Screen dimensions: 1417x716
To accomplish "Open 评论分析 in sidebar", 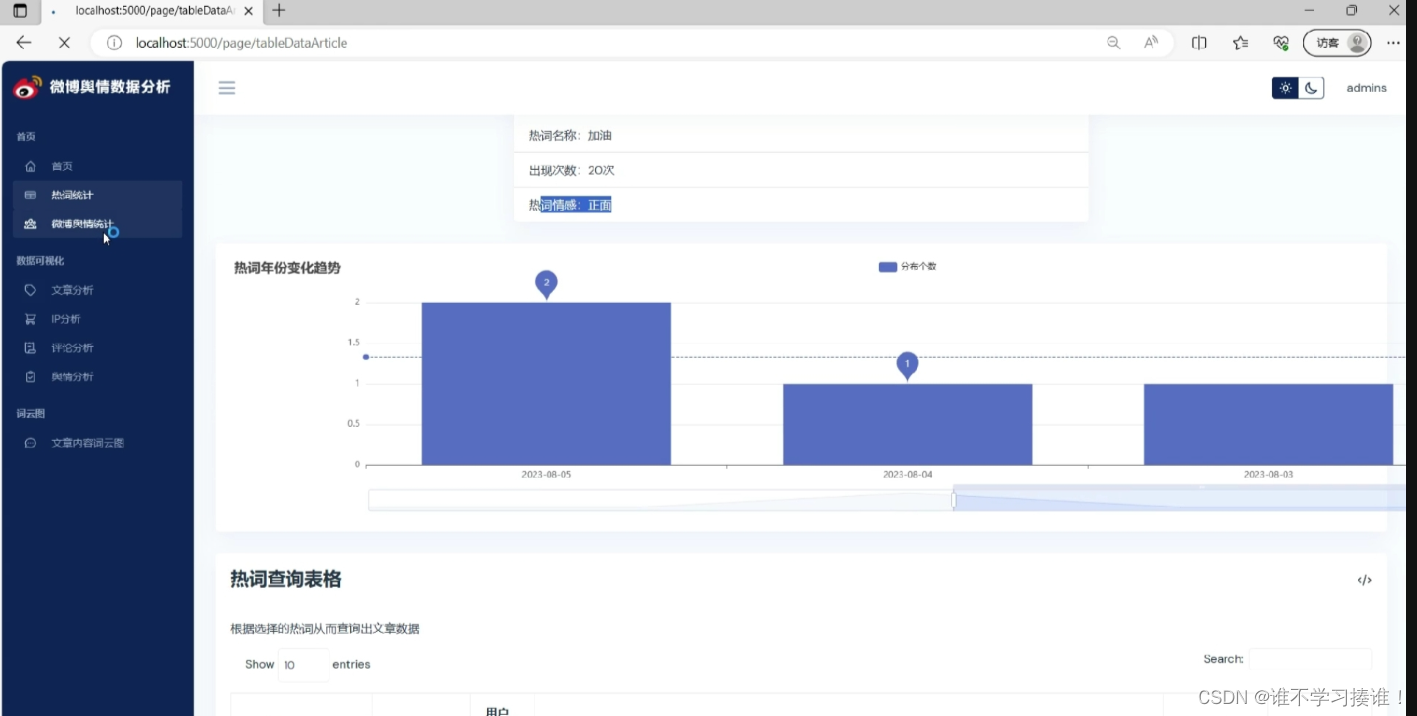I will click(x=72, y=348).
